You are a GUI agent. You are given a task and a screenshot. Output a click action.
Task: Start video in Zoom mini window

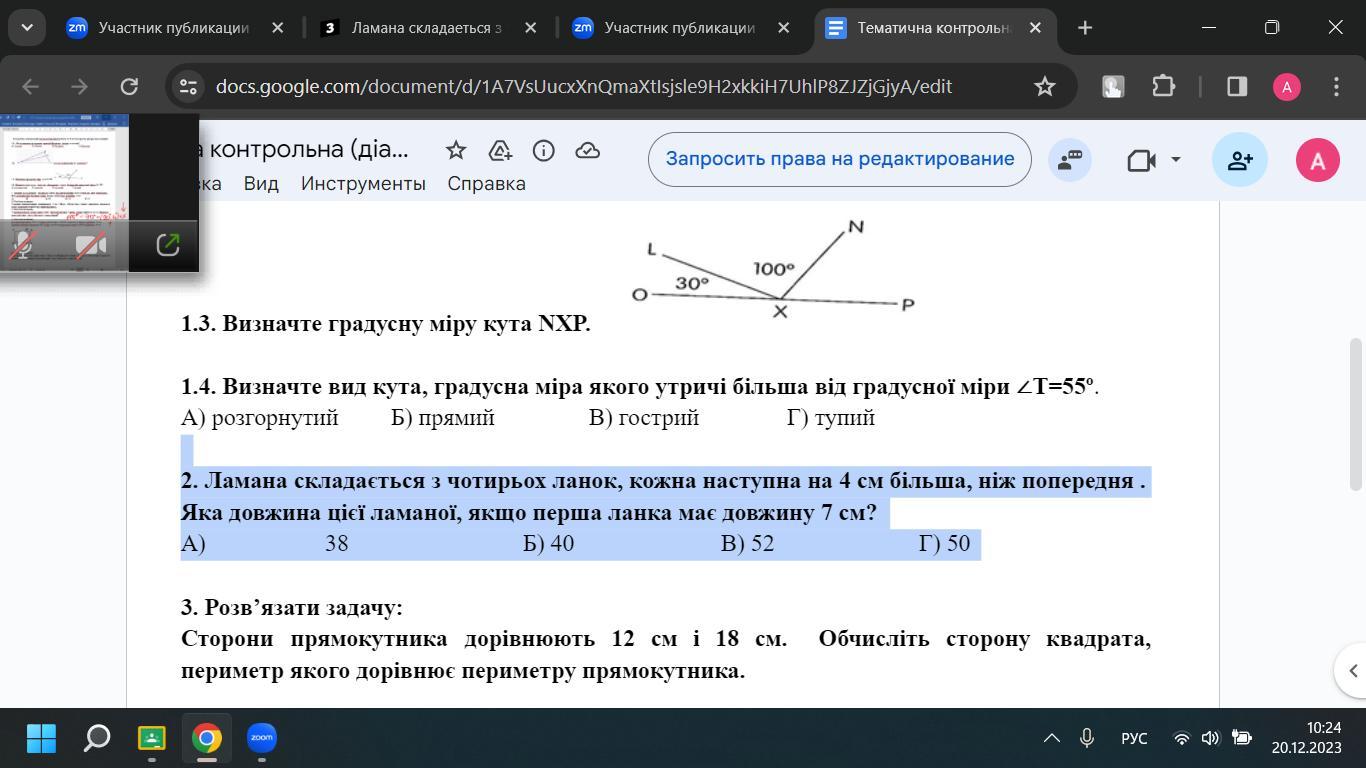[91, 245]
